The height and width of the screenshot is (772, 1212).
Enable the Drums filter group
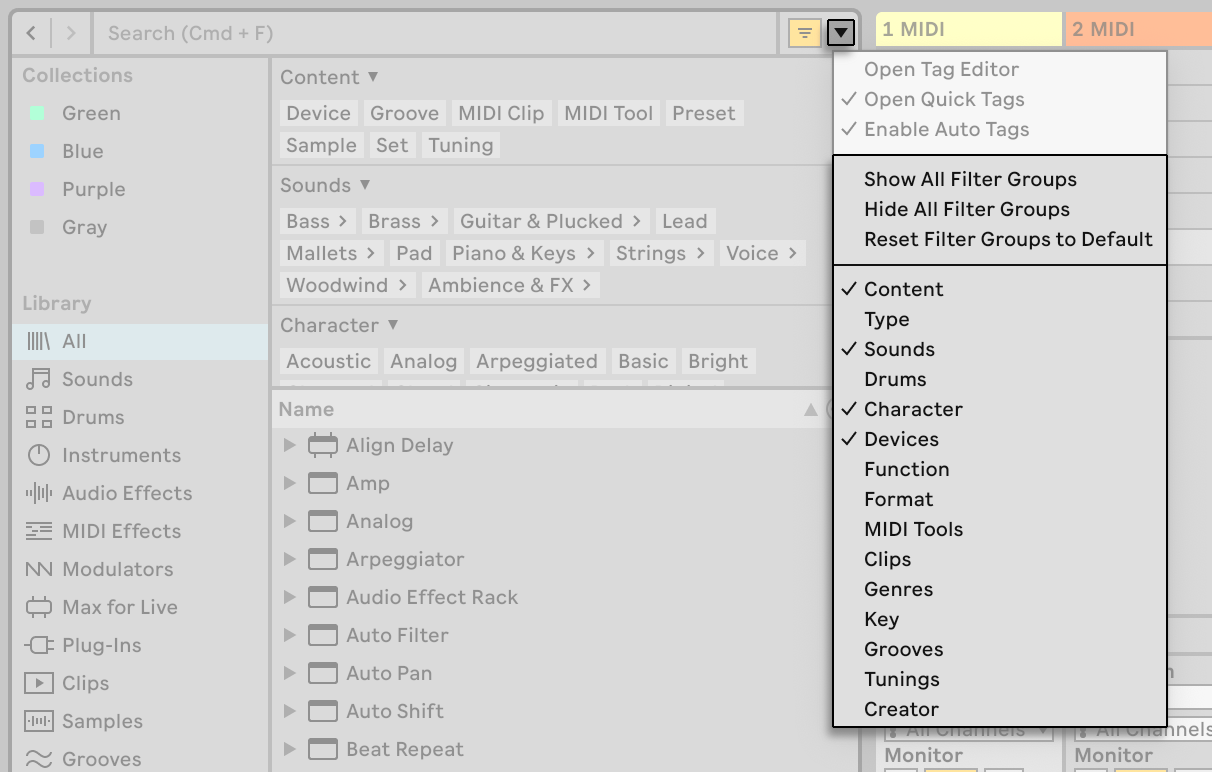coord(896,379)
